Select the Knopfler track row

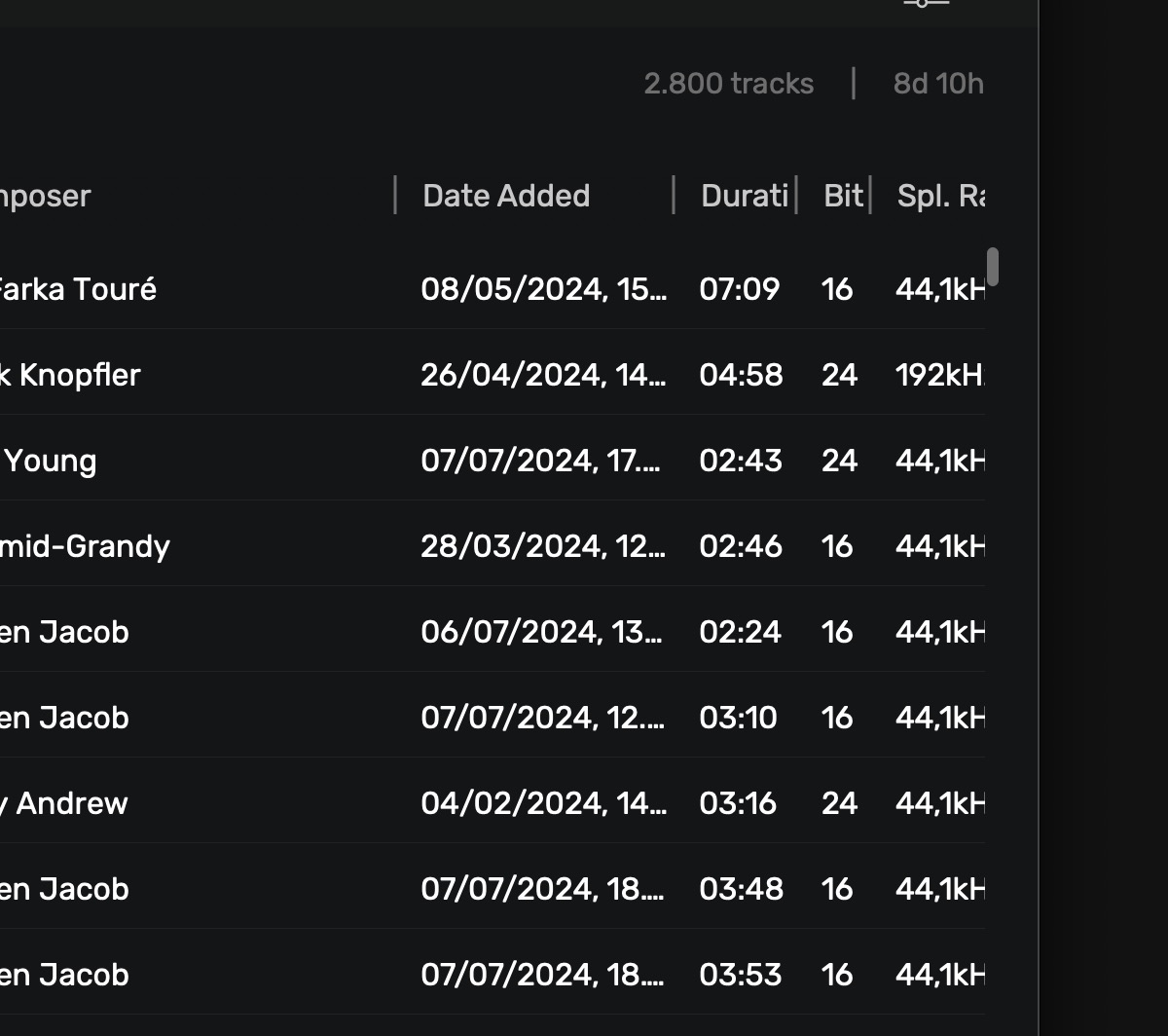(70, 375)
